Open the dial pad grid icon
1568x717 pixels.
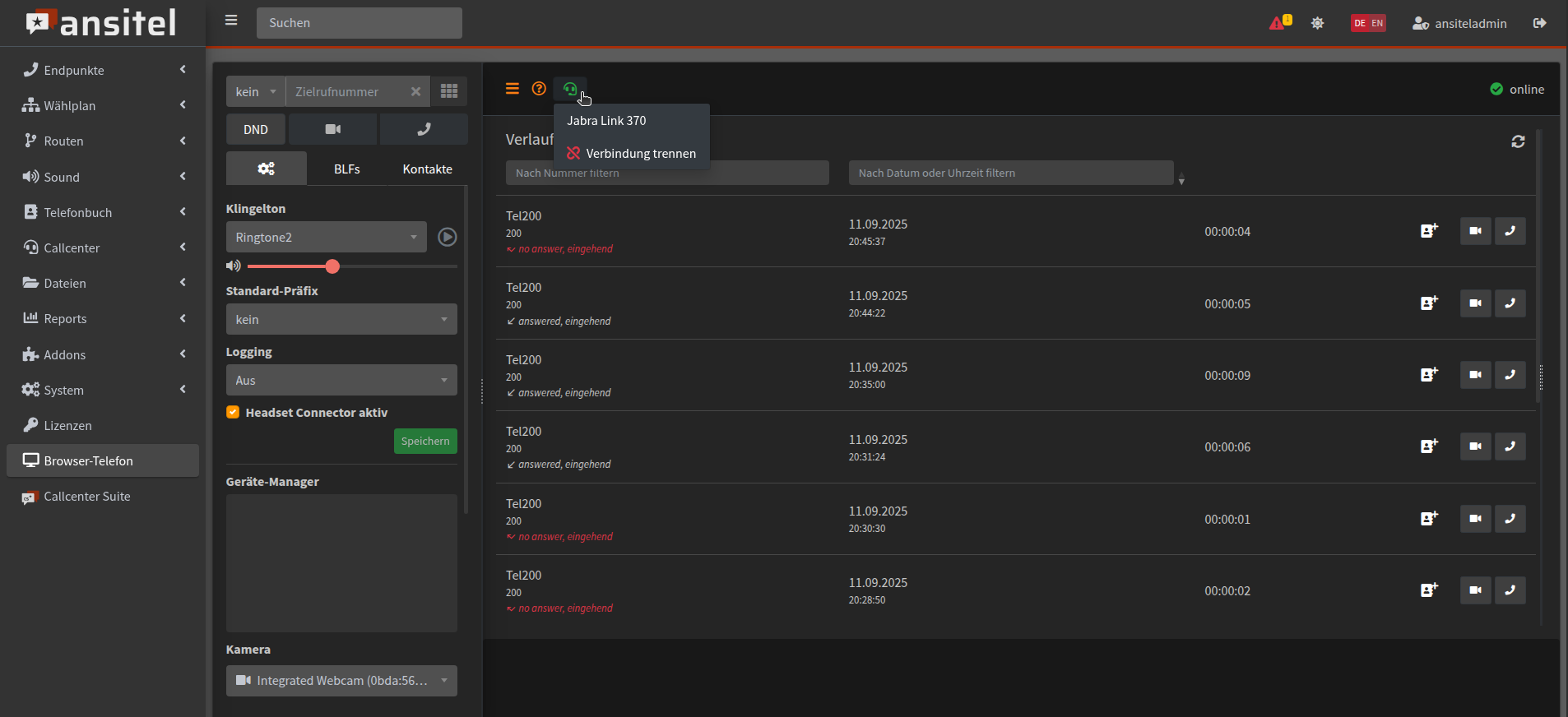tap(449, 91)
